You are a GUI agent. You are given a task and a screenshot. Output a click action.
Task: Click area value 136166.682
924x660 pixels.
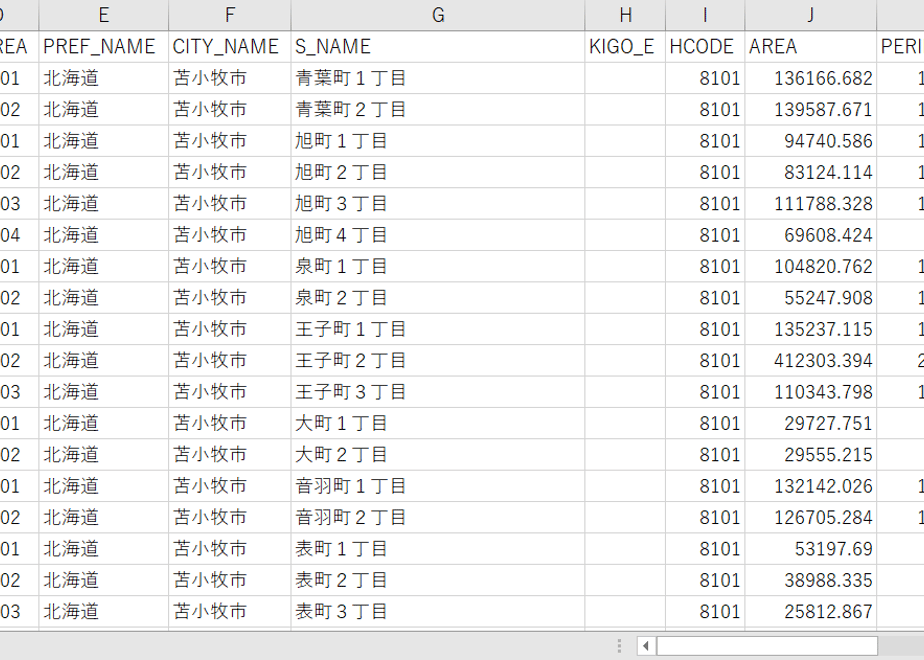point(811,78)
